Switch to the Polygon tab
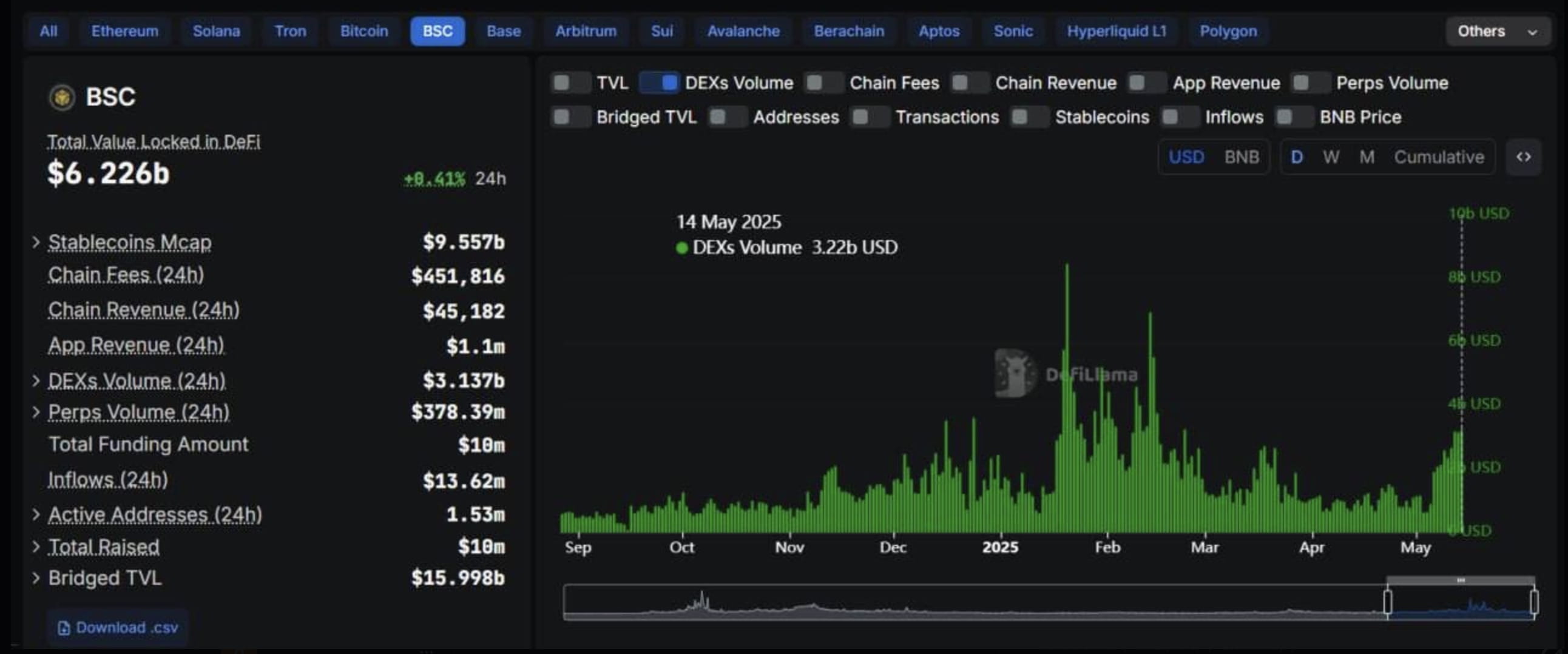 (x=1228, y=31)
